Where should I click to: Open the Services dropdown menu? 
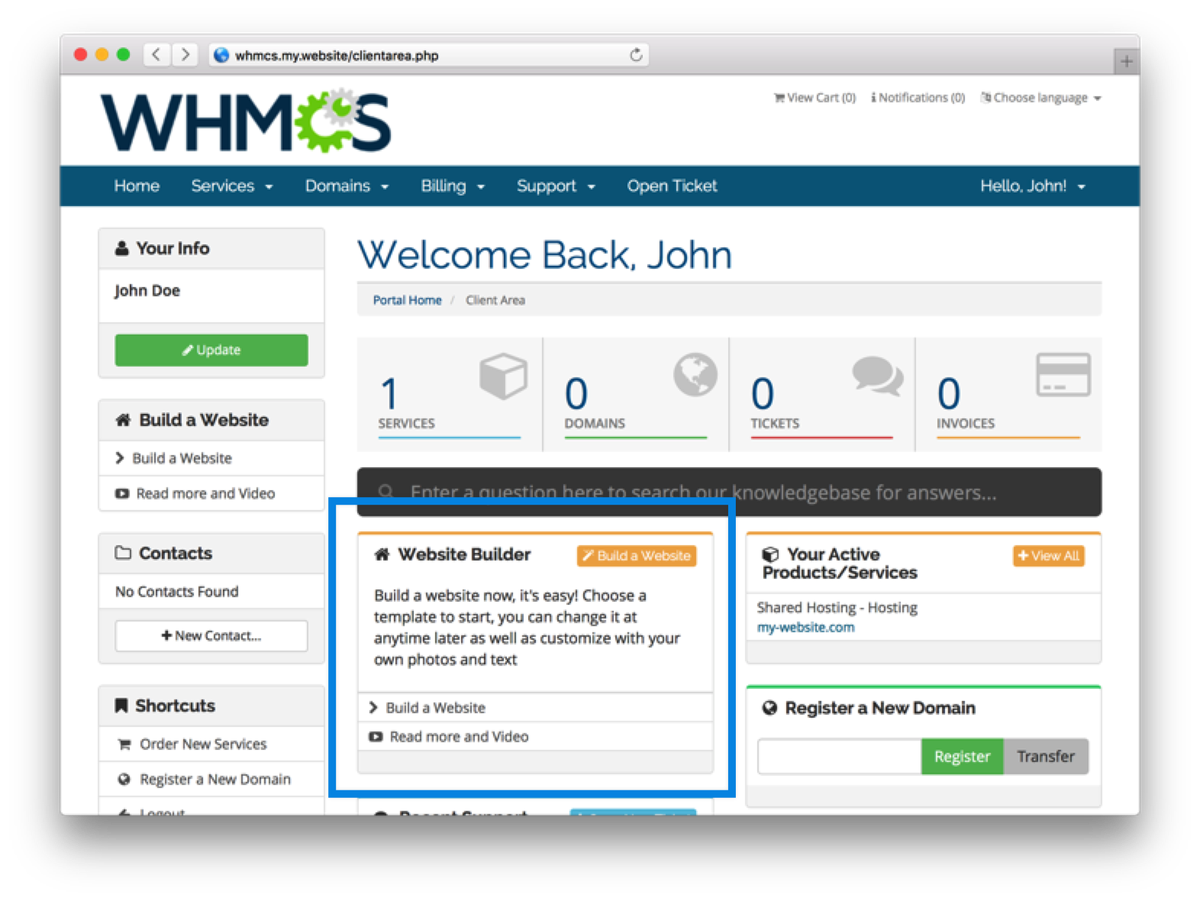pos(232,186)
